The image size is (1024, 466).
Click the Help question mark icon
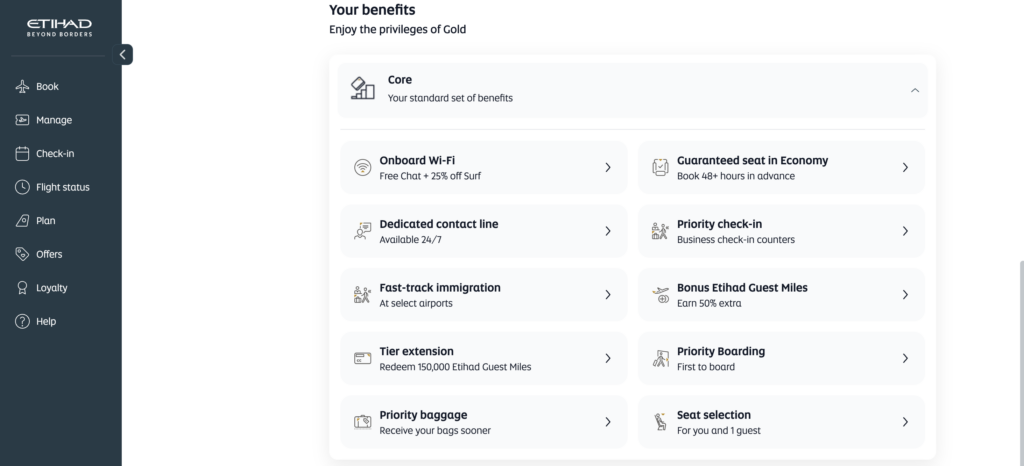[x=23, y=322]
